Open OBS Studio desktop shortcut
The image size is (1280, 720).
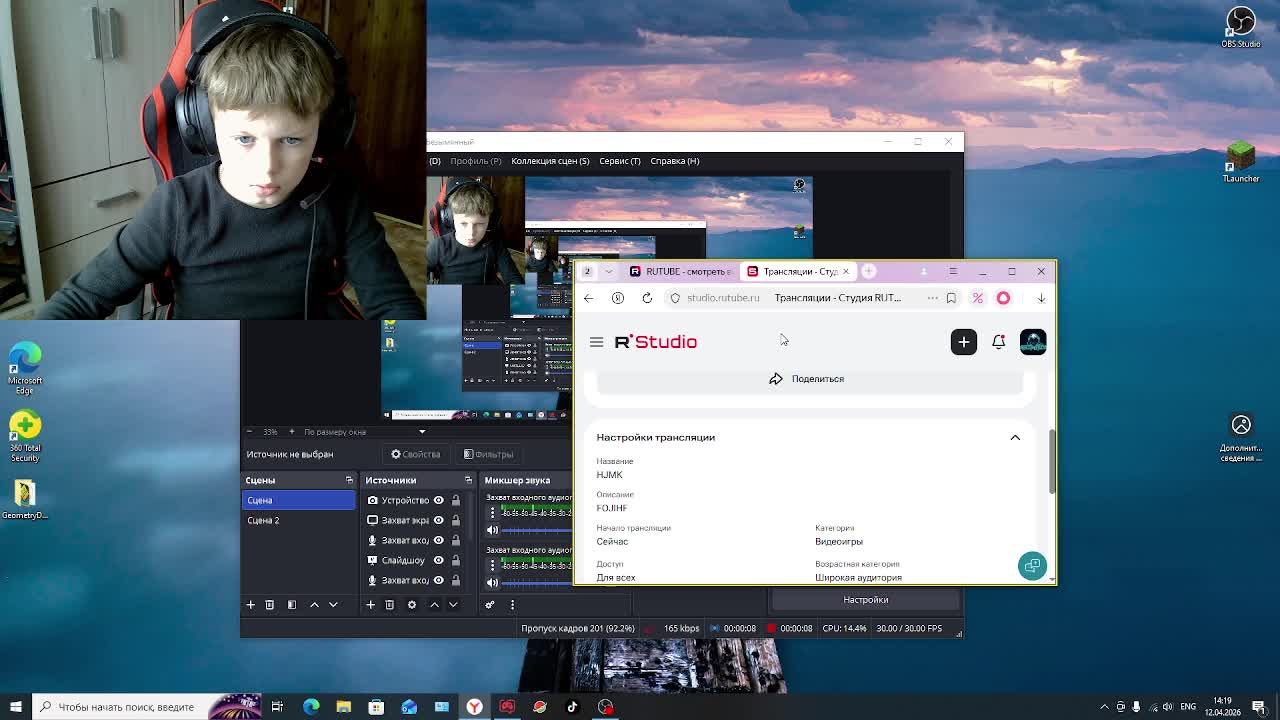click(1241, 27)
